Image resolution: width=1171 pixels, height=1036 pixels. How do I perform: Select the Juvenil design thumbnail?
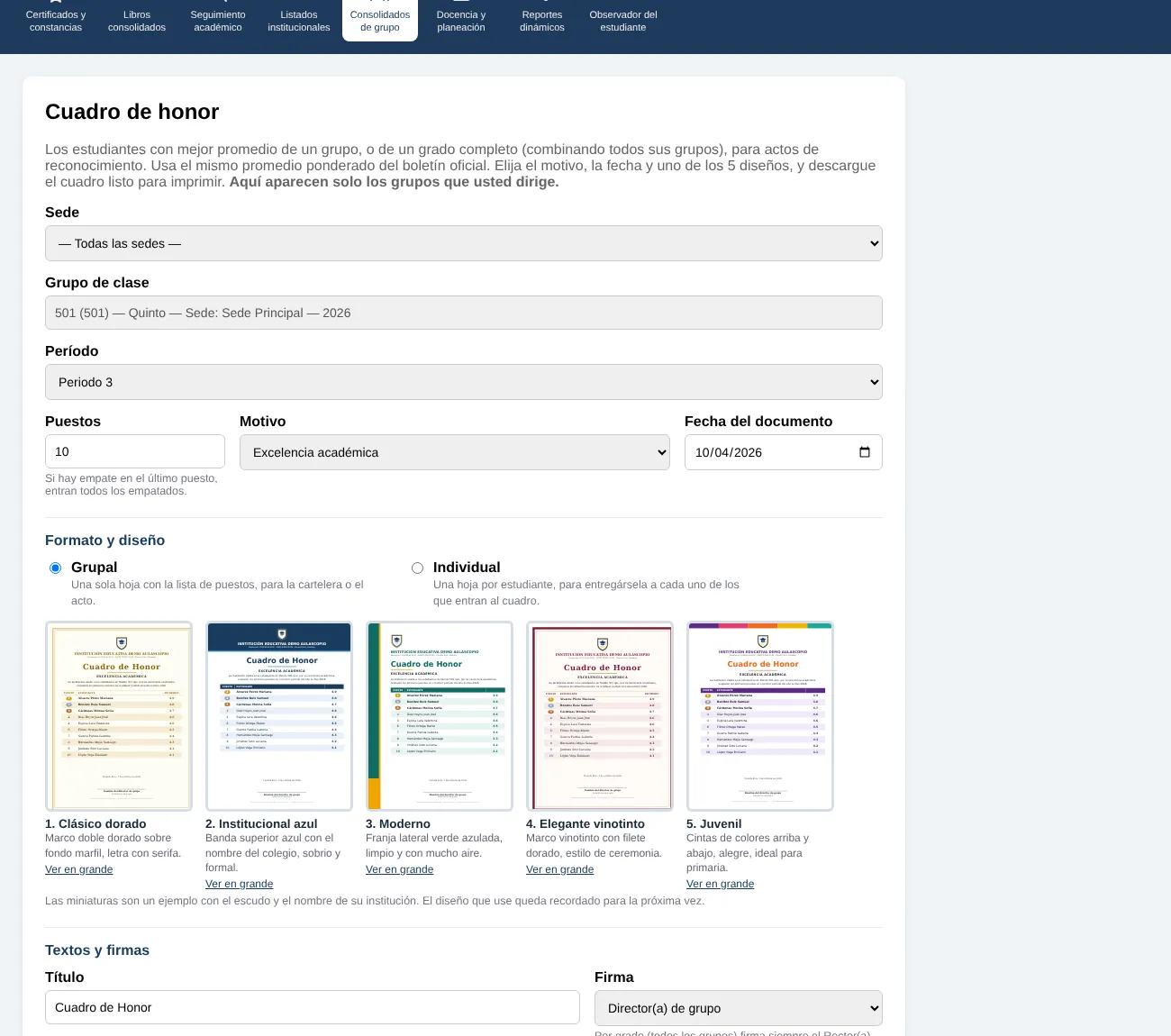760,716
